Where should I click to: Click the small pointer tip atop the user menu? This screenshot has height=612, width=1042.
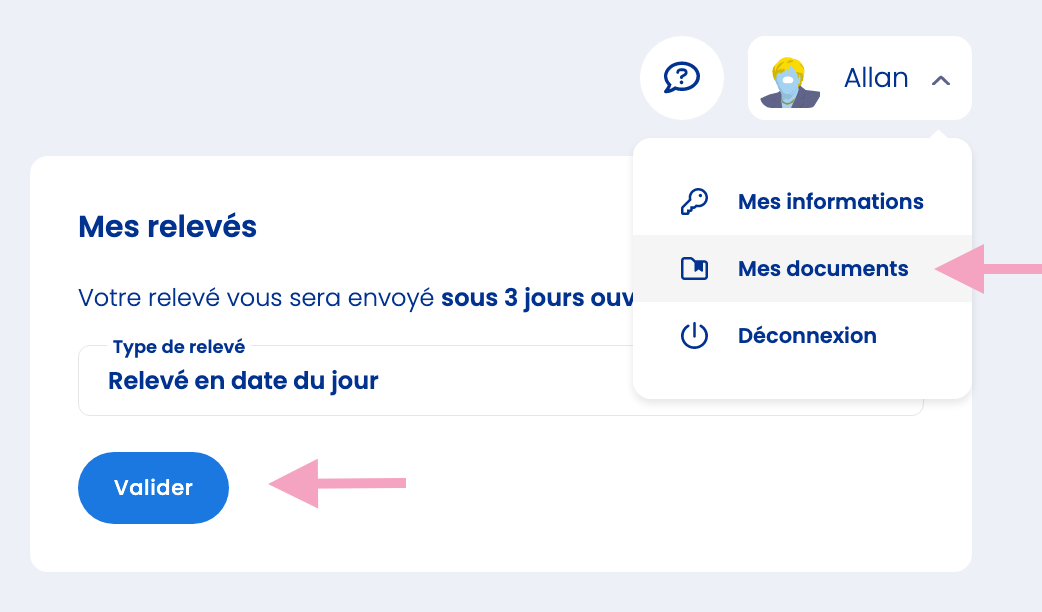(940, 134)
